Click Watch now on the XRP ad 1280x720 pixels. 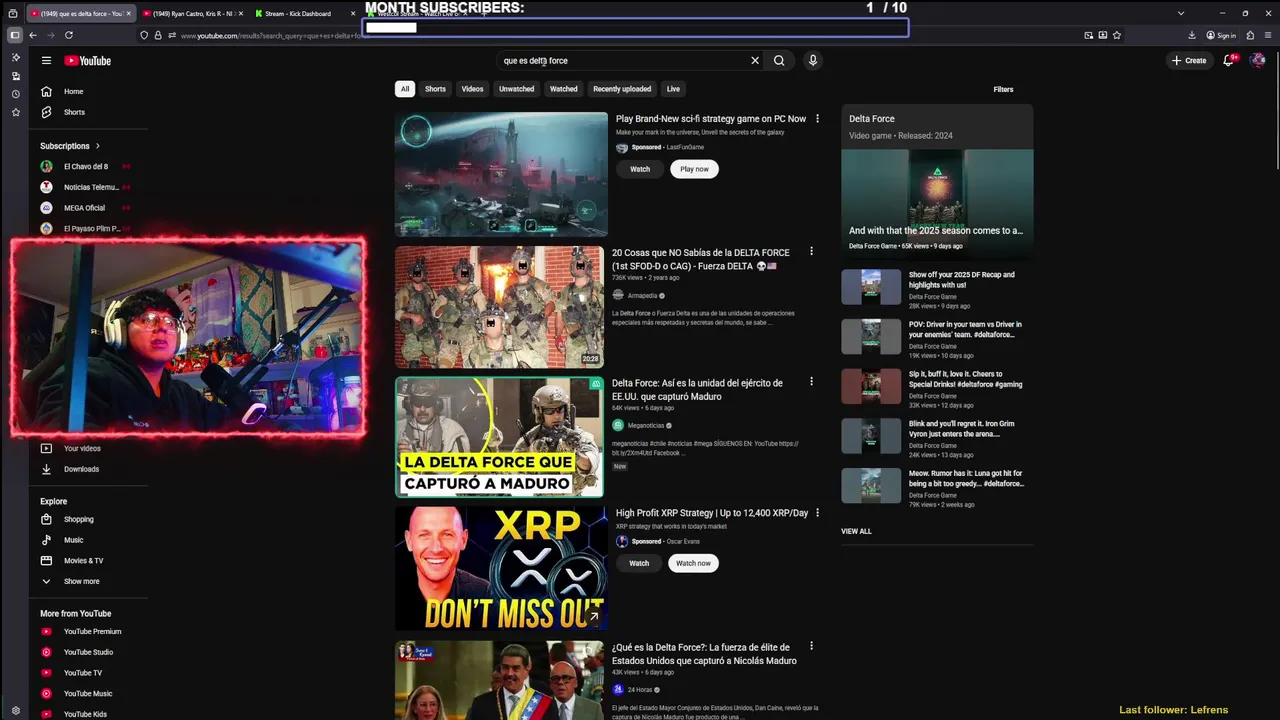(x=693, y=563)
